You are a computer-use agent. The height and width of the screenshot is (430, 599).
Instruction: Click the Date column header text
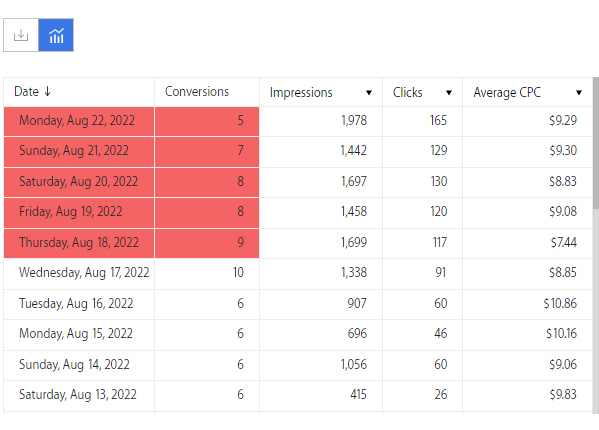click(26, 92)
